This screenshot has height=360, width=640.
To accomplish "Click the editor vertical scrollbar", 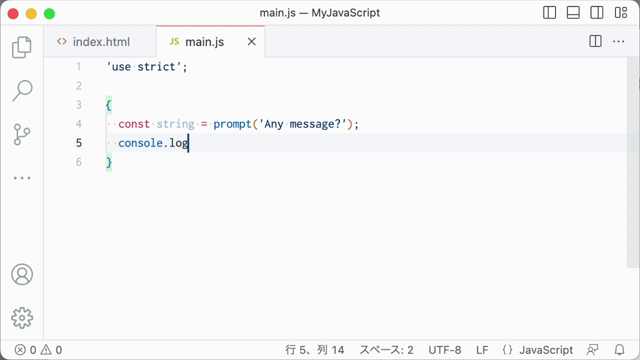I will click(633, 162).
